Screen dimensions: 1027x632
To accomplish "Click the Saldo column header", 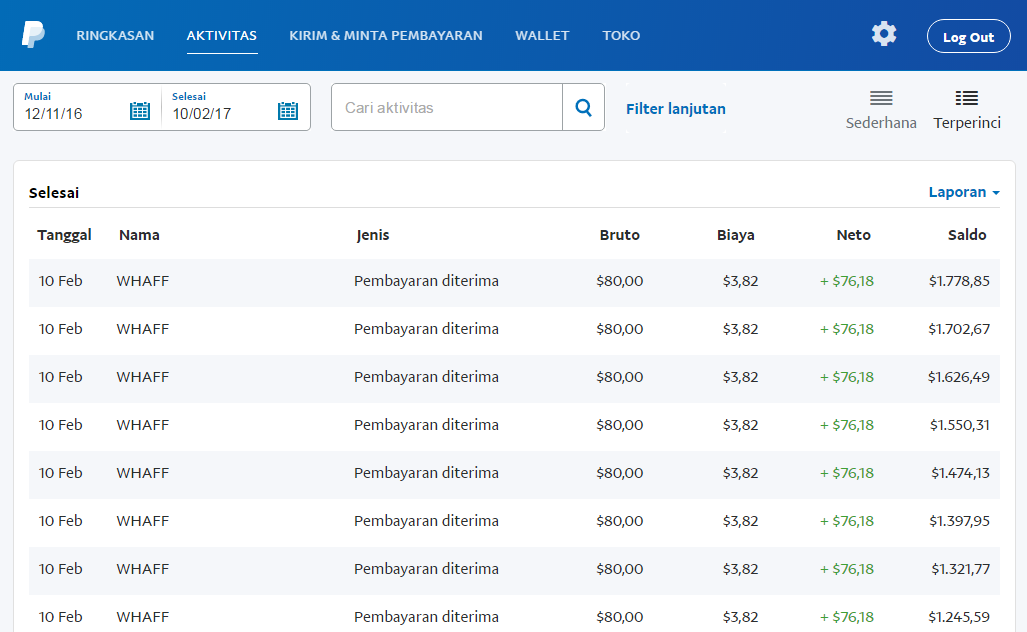I will tap(967, 235).
